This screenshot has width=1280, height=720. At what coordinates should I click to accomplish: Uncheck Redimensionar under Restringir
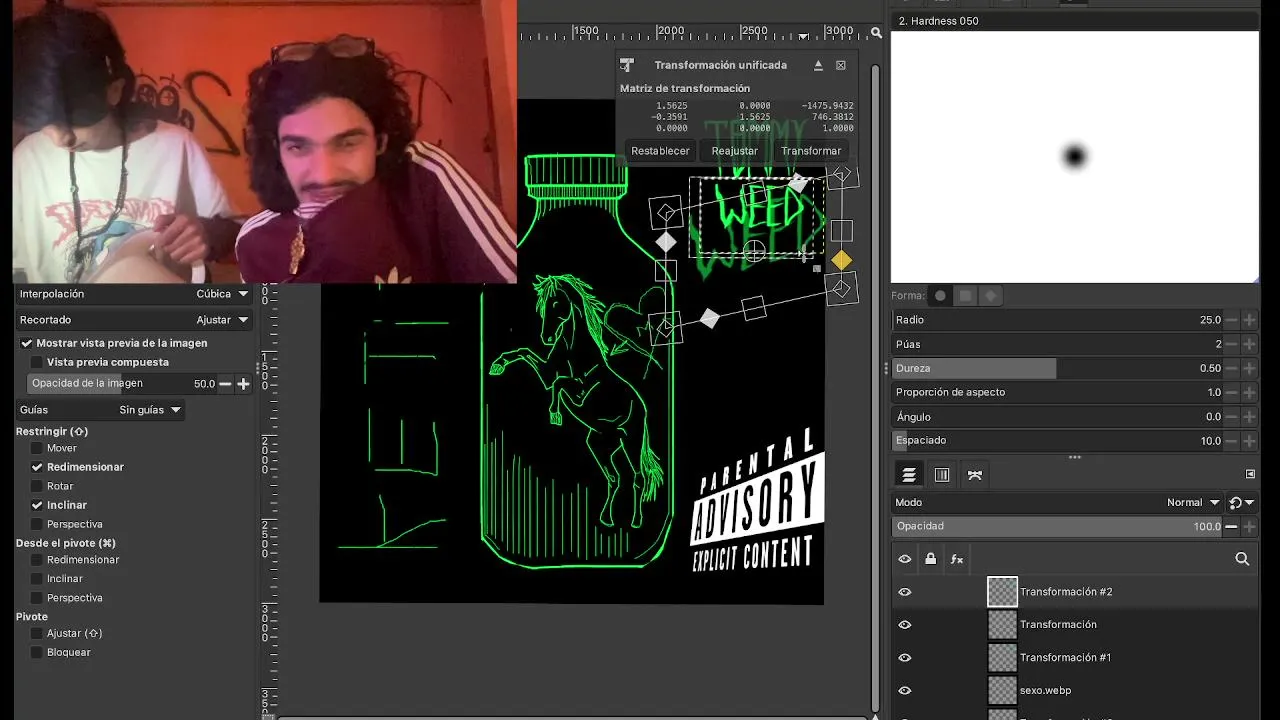pyautogui.click(x=37, y=467)
